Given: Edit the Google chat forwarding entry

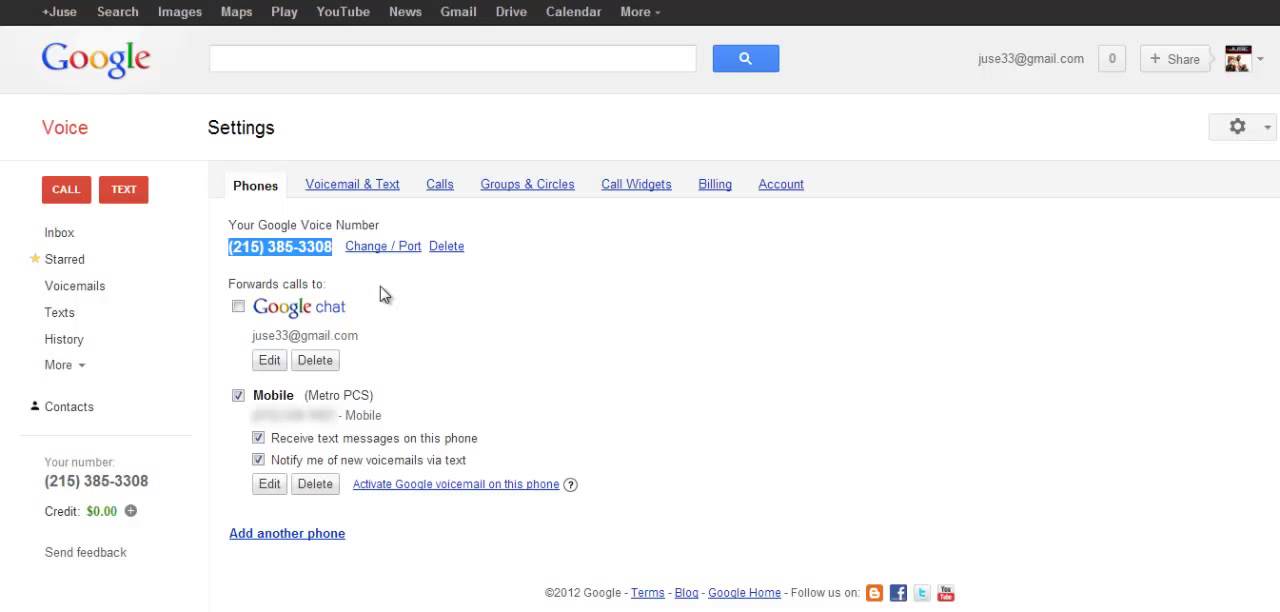Looking at the screenshot, I should pos(270,360).
